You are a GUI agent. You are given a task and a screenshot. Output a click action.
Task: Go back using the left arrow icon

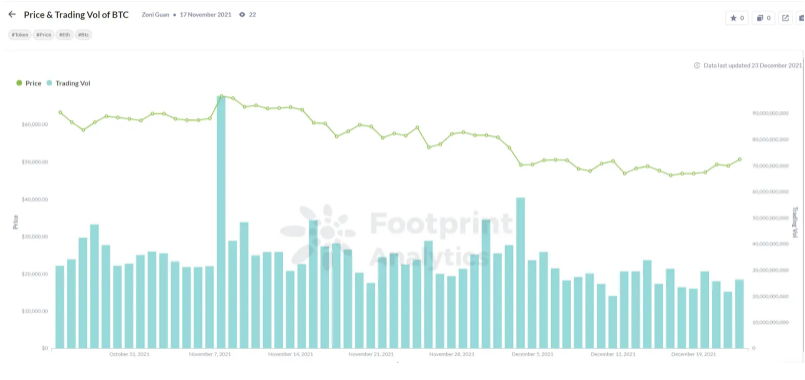coord(12,14)
